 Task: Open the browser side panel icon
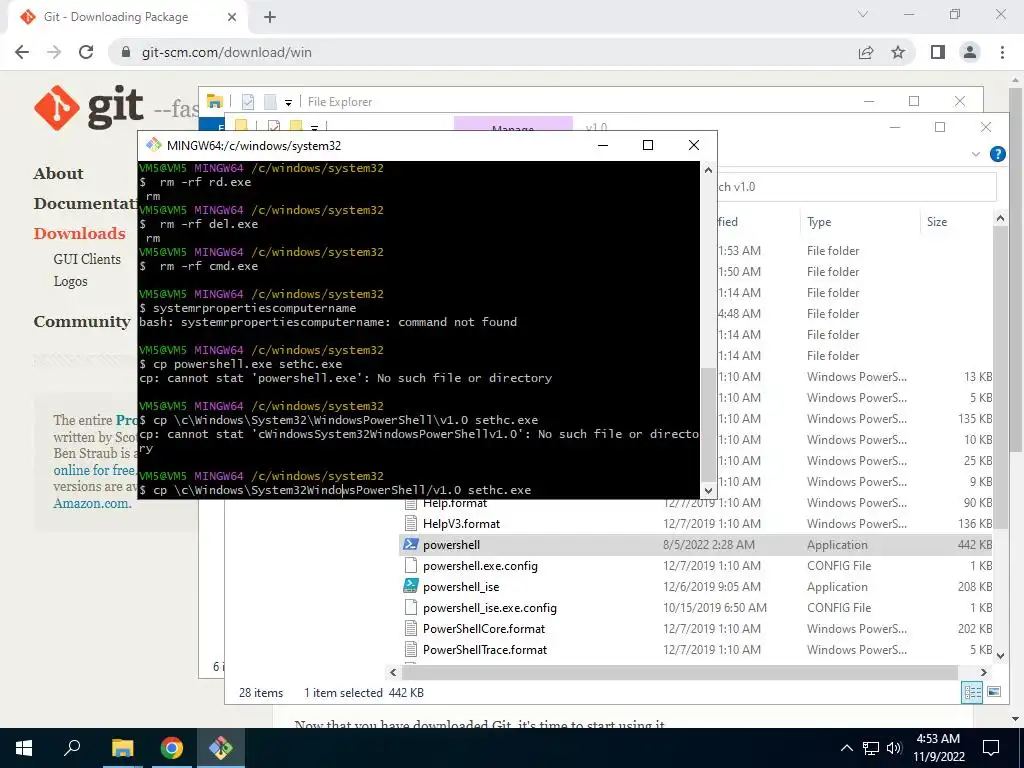point(938,52)
